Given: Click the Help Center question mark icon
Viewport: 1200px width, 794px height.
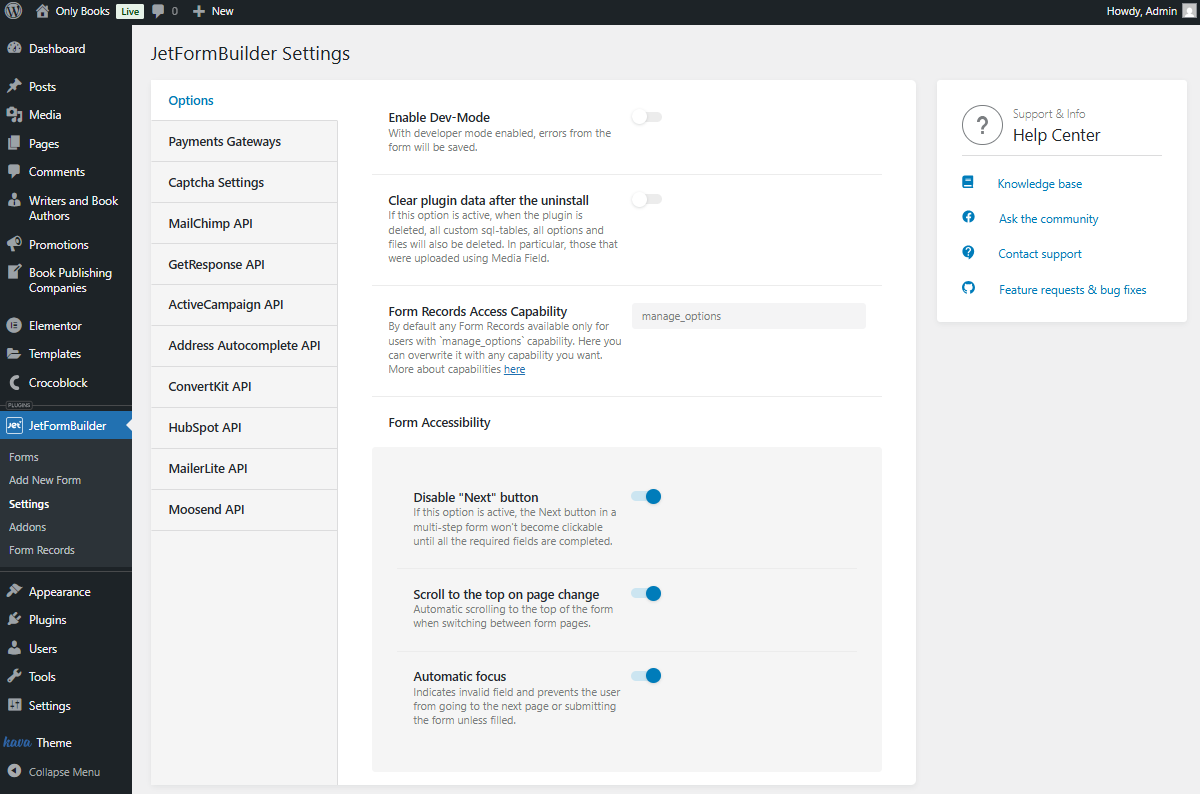Looking at the screenshot, I should 982,124.
